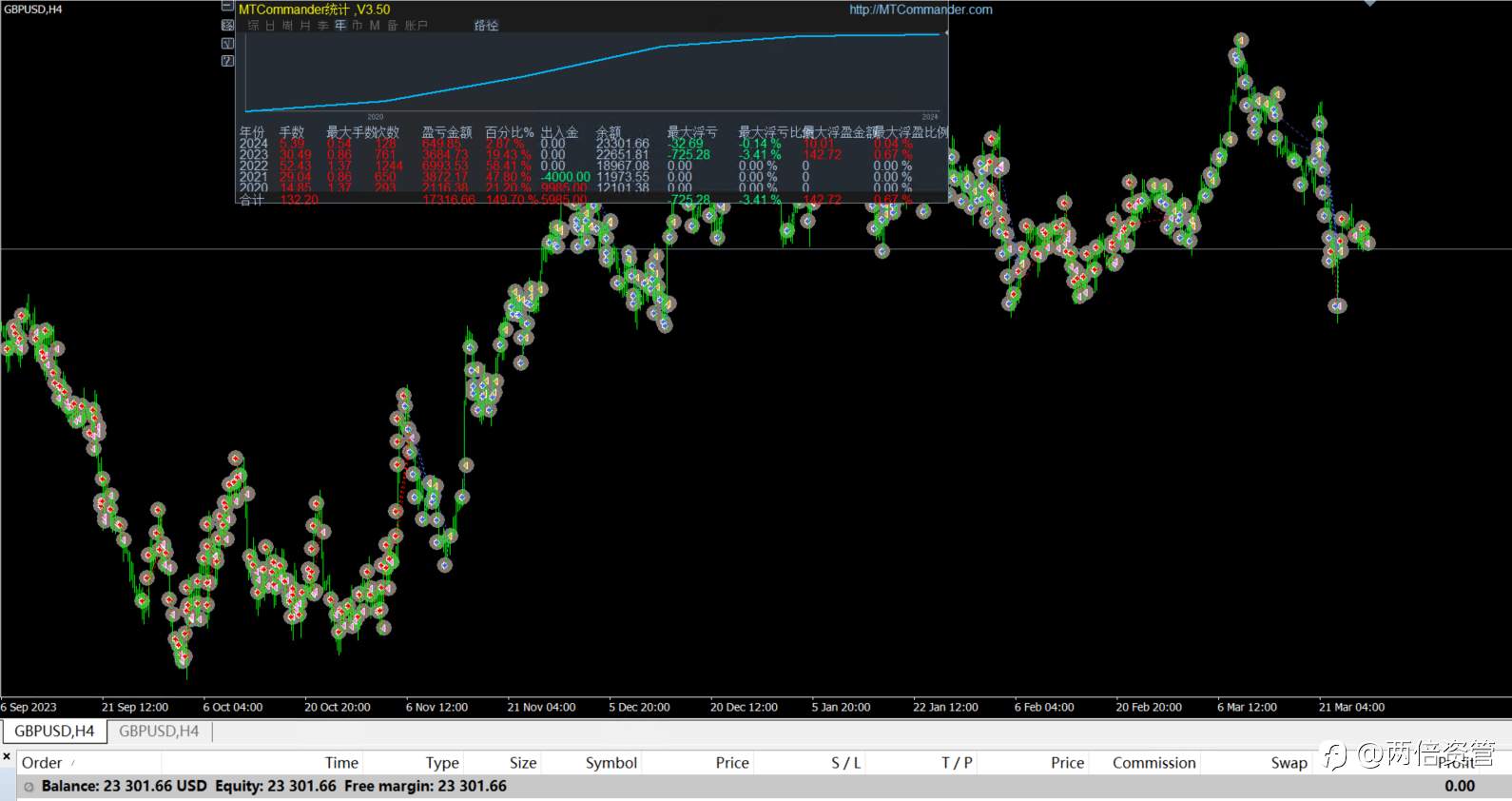Collapse the MTCommander statistics panel
This screenshot has width=1512, height=801.
coord(227,7)
